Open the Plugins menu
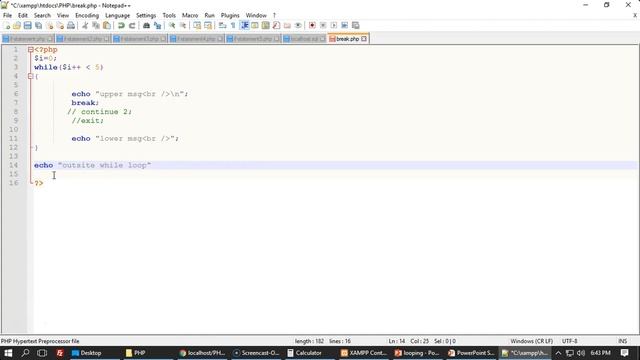 pos(230,15)
